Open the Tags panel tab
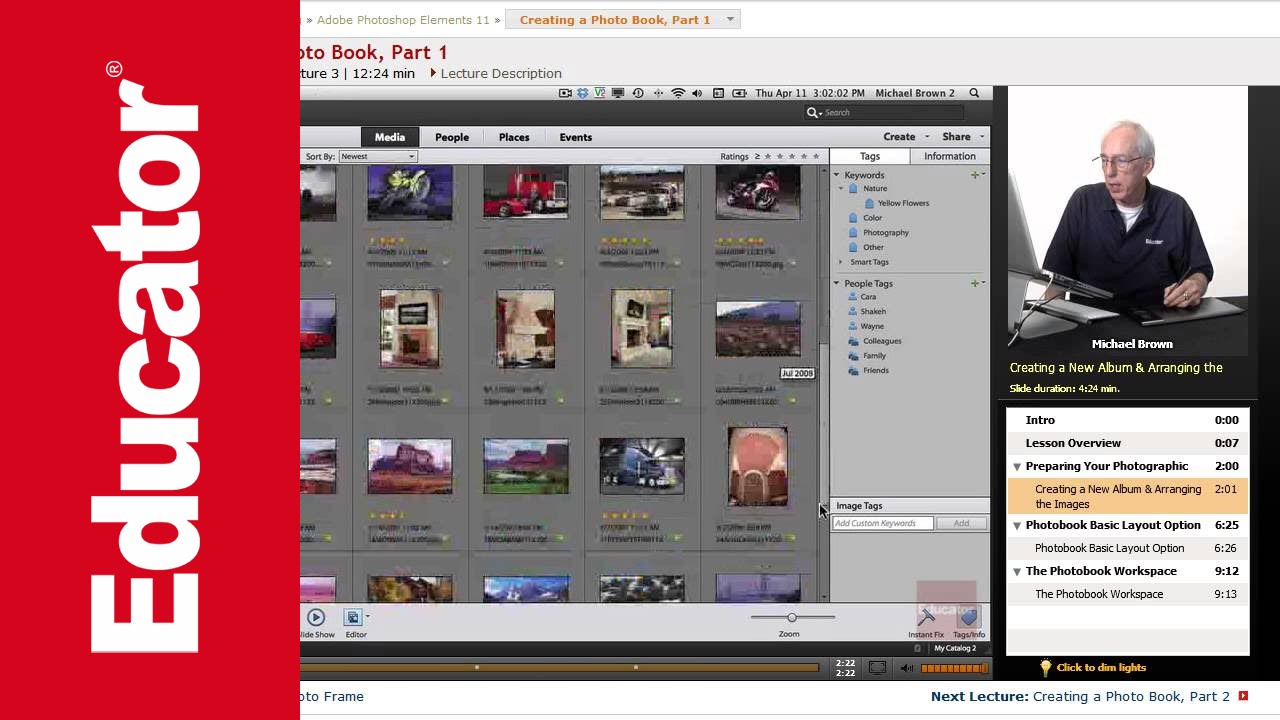 (870, 156)
